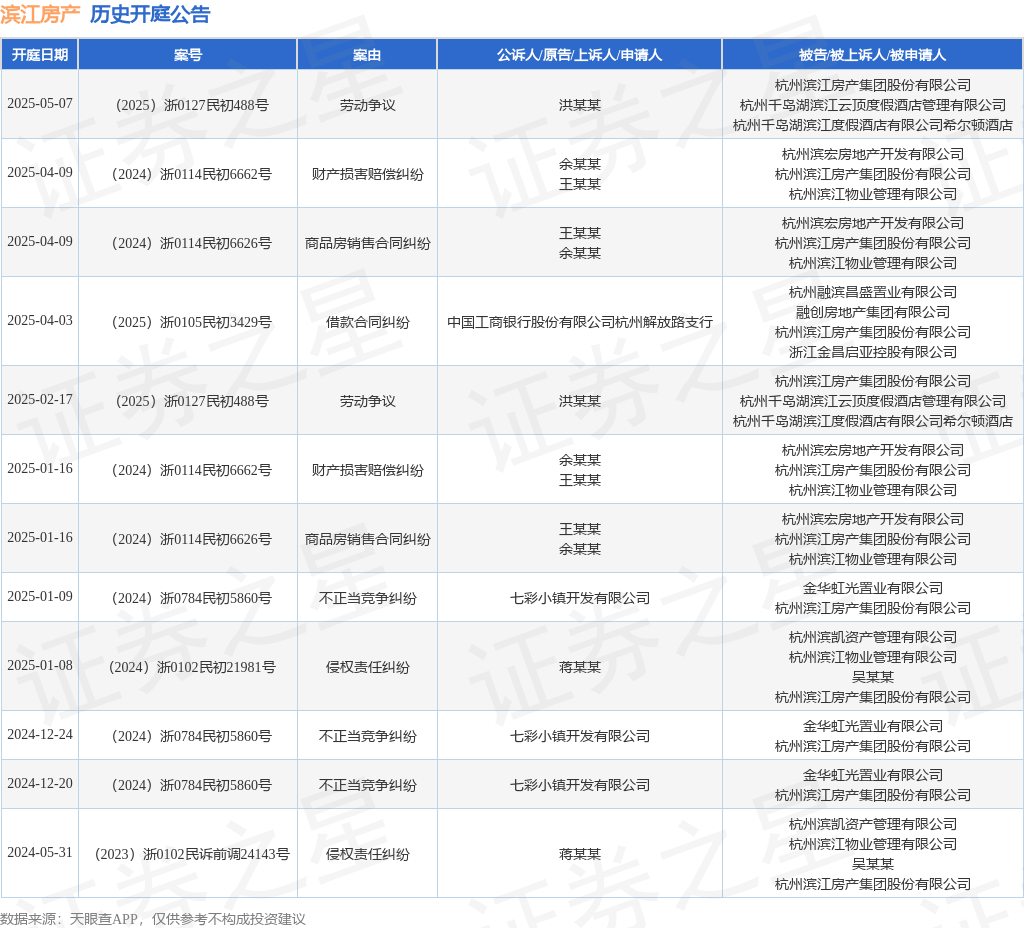Click case number 浙0114民初6662号 in the 2025-01-16 row
This screenshot has height=928, width=1024.
pyautogui.click(x=192, y=470)
